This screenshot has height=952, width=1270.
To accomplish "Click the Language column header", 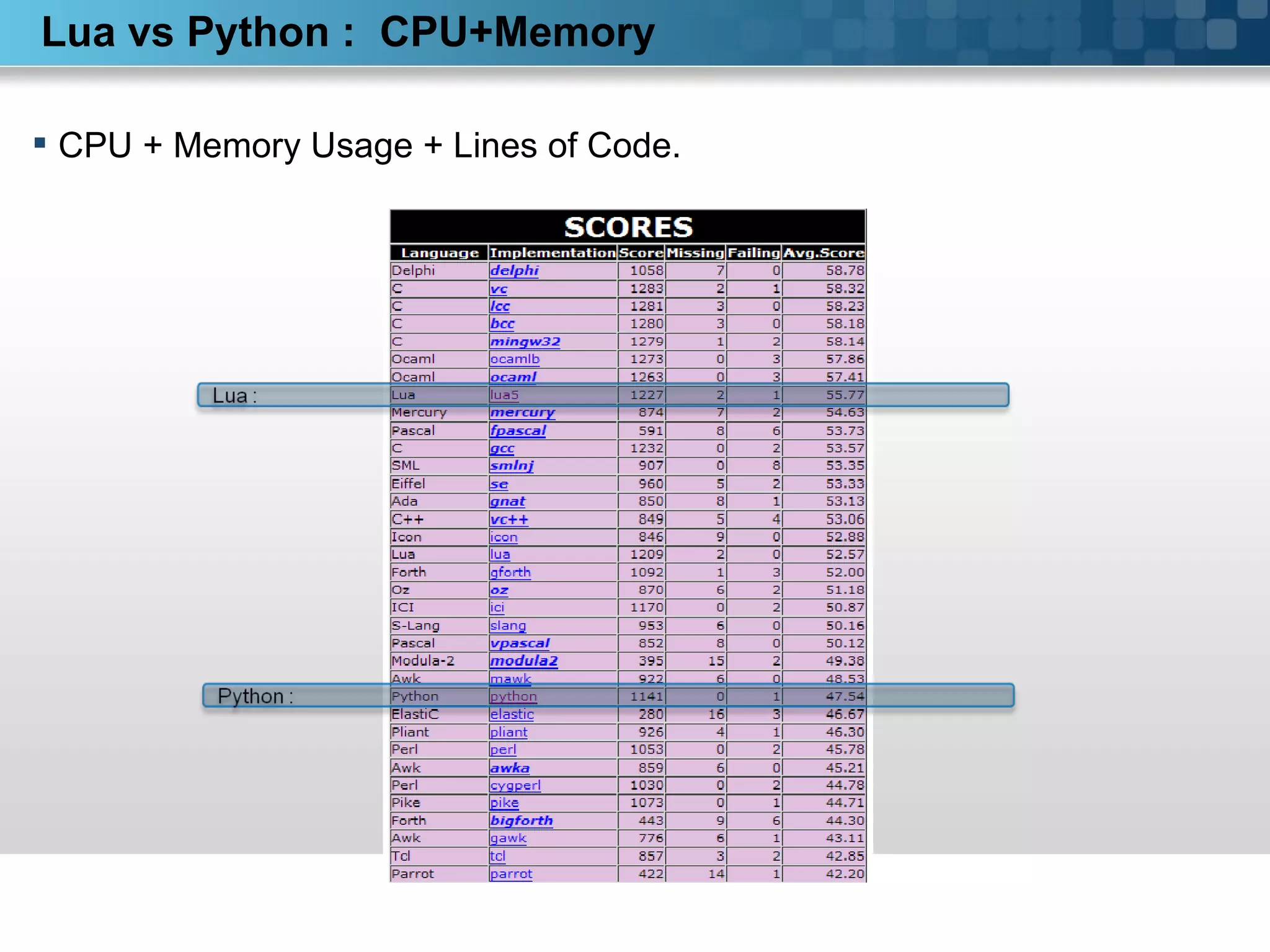I will click(x=440, y=253).
